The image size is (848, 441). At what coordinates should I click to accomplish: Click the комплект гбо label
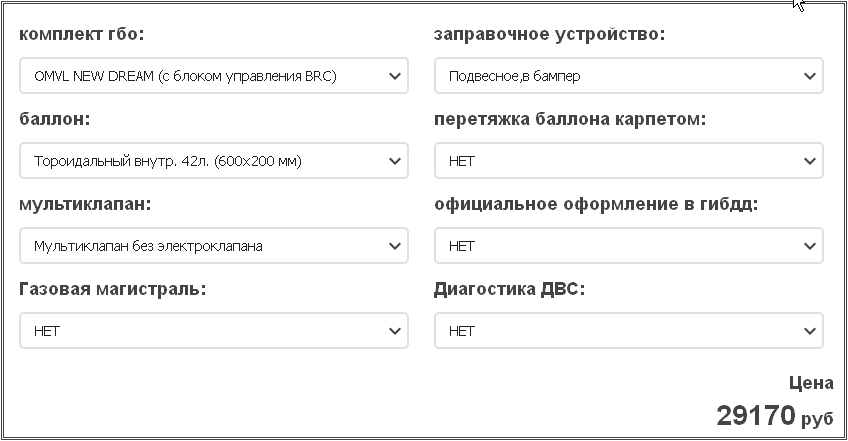[82, 34]
